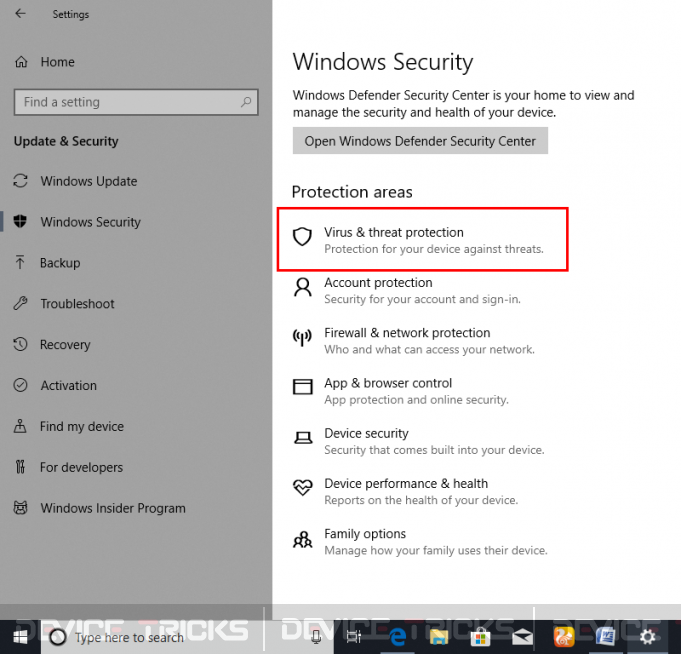Open the Mail app in taskbar
This screenshot has height=654, width=681.
click(522, 637)
